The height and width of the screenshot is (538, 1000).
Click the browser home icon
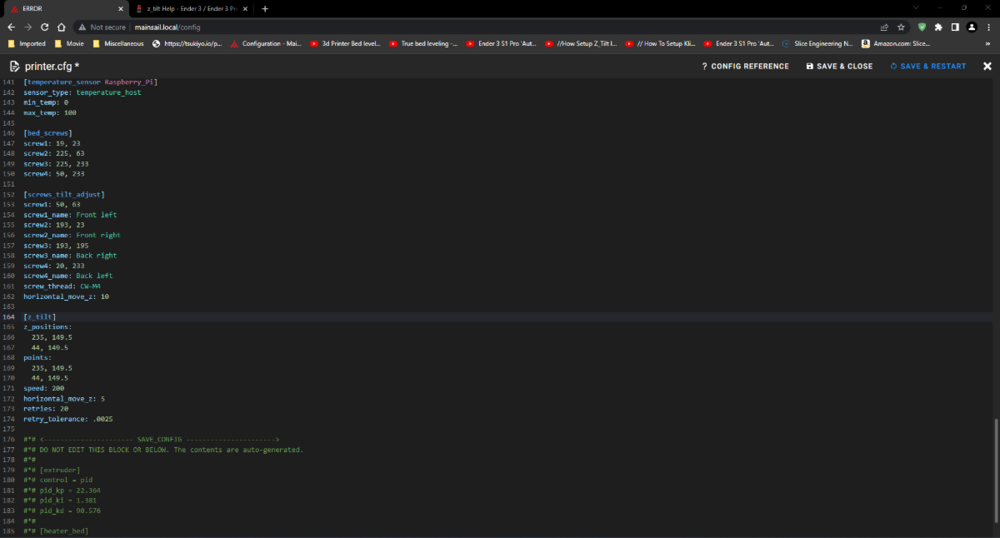click(x=62, y=27)
